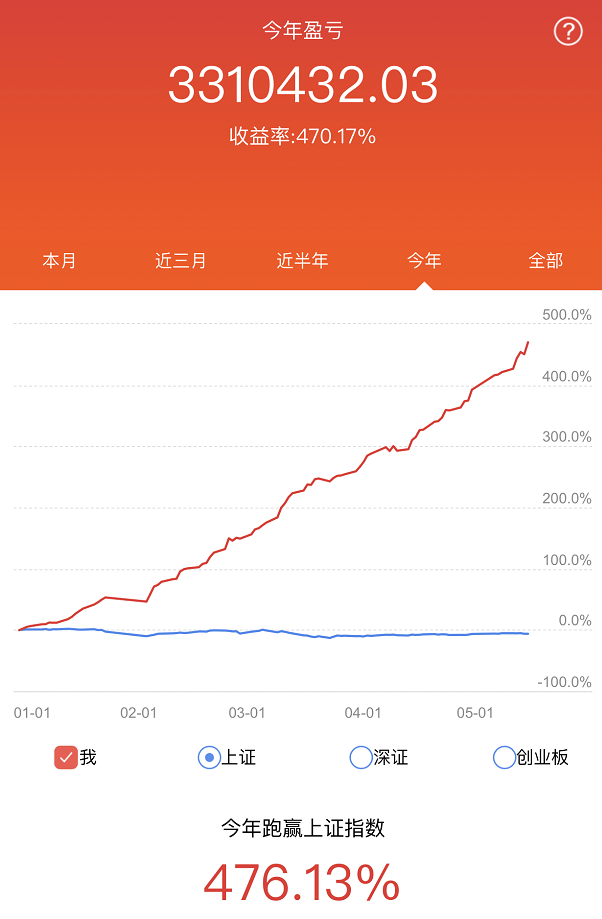Open the help question mark icon
This screenshot has height=919, width=602.
567,32
